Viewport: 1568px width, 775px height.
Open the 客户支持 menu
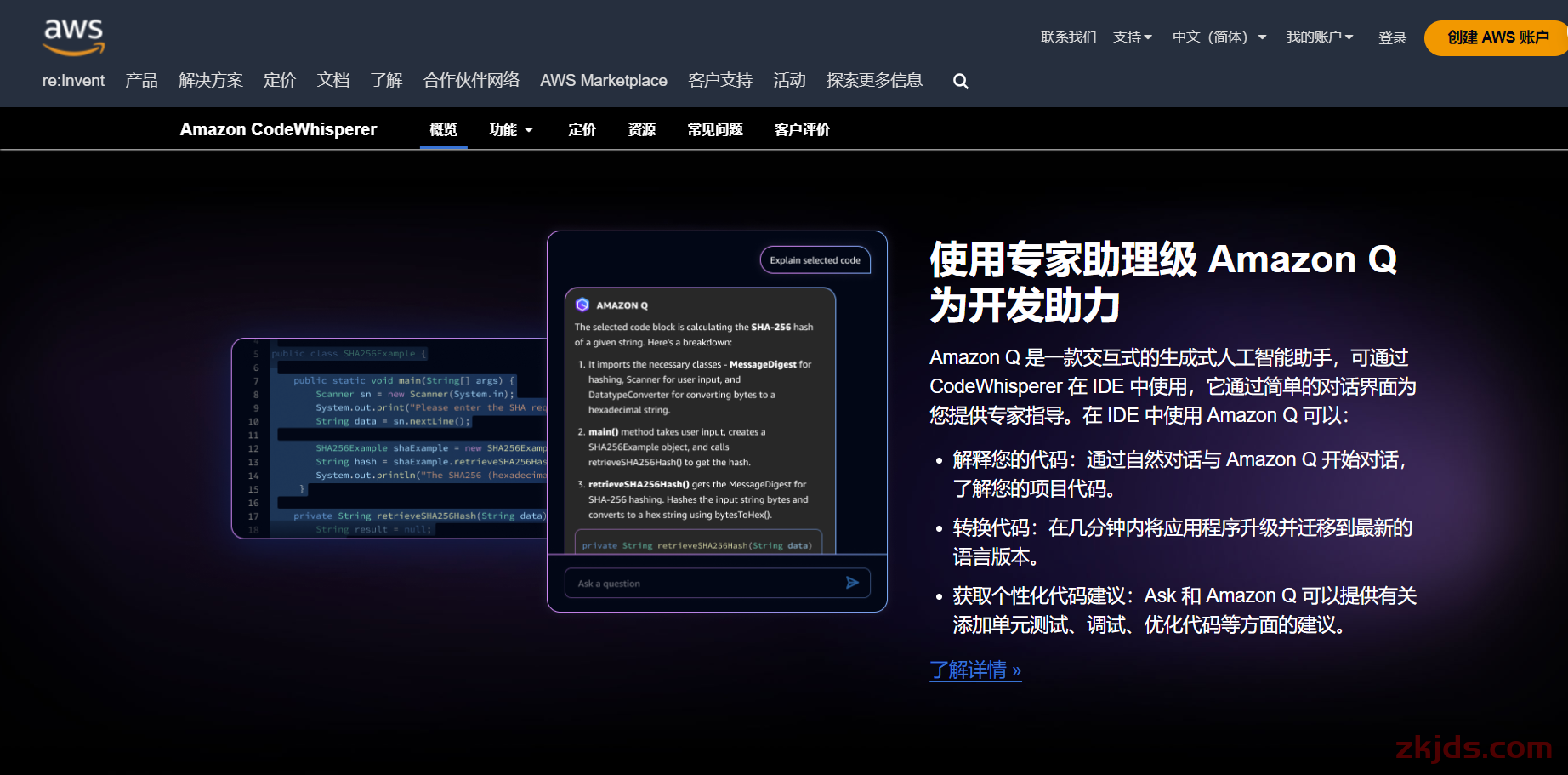720,81
